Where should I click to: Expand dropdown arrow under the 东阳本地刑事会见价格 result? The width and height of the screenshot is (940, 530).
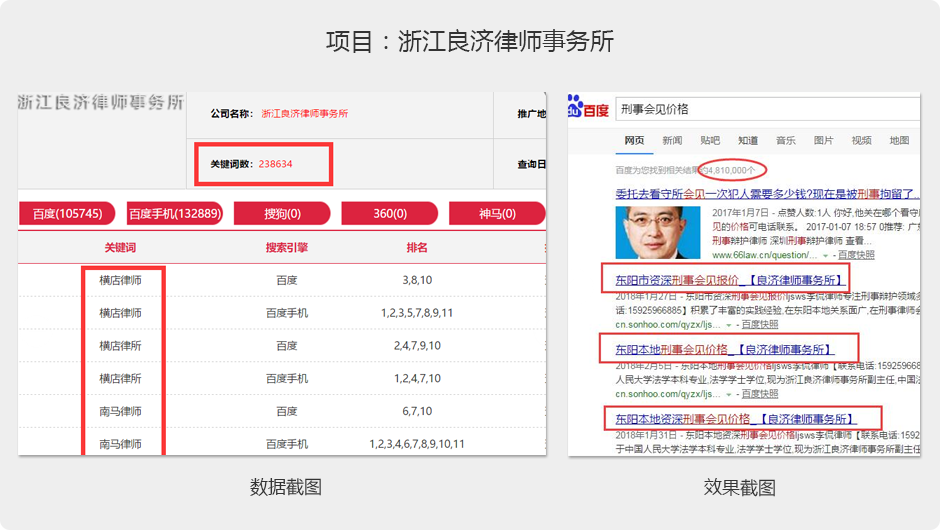(x=729, y=395)
